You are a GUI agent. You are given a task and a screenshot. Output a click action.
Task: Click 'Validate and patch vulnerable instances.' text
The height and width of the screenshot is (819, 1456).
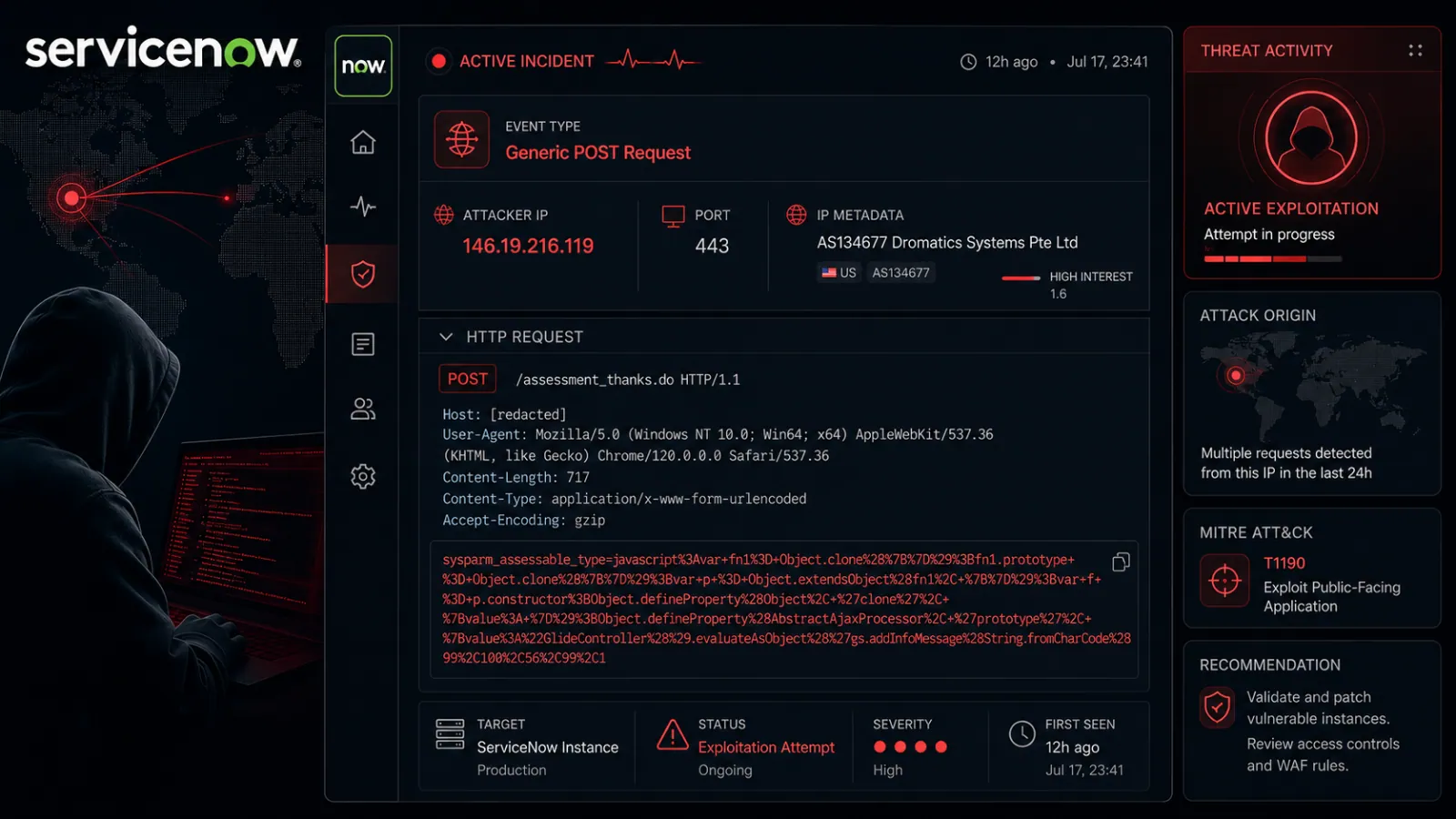point(1318,708)
